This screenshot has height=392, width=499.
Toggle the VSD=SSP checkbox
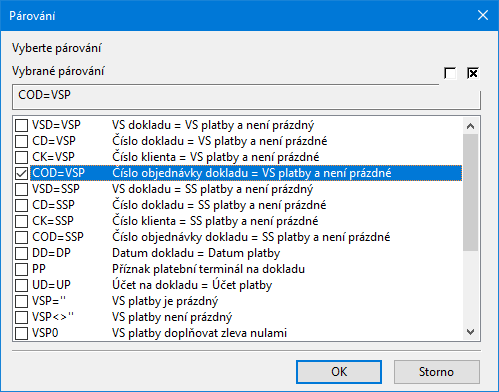tap(22, 190)
